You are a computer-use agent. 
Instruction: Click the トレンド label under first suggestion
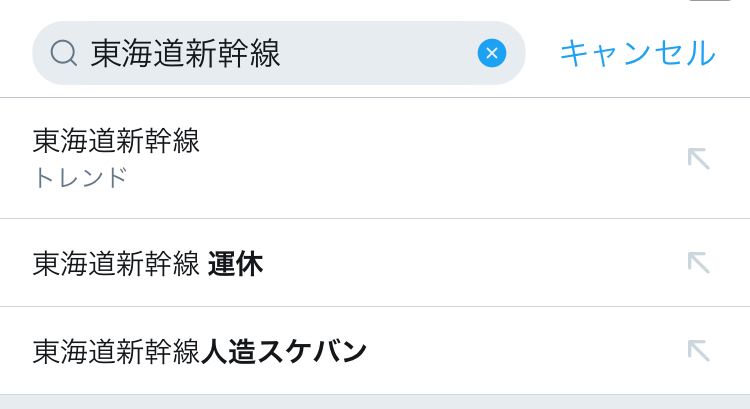[80, 178]
